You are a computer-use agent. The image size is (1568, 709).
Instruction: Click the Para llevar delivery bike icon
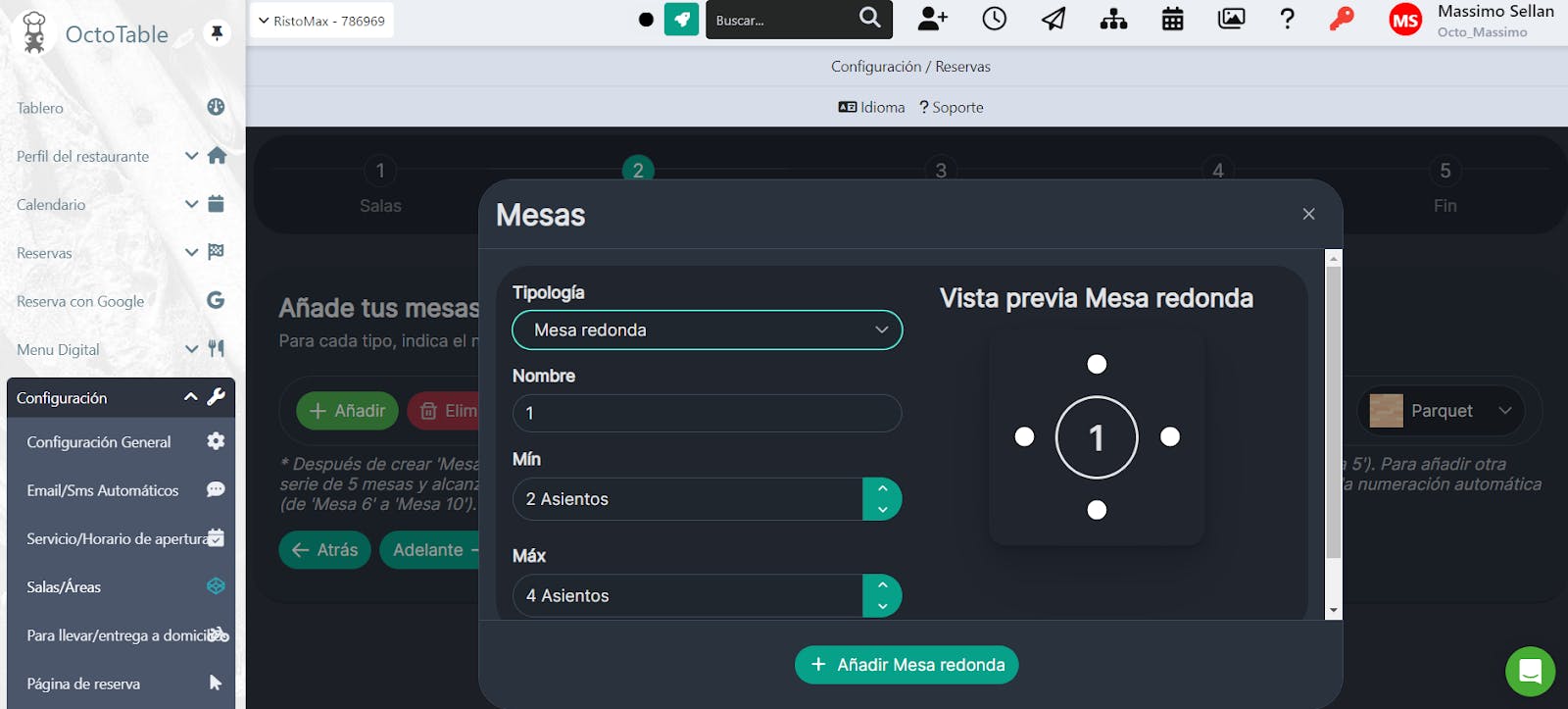[219, 634]
